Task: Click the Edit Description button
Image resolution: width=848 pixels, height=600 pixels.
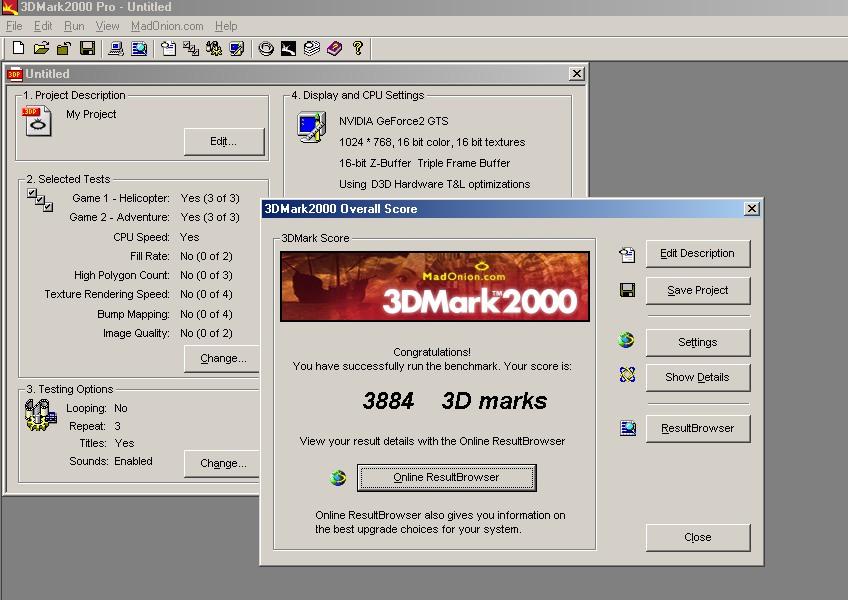Action: [x=698, y=254]
